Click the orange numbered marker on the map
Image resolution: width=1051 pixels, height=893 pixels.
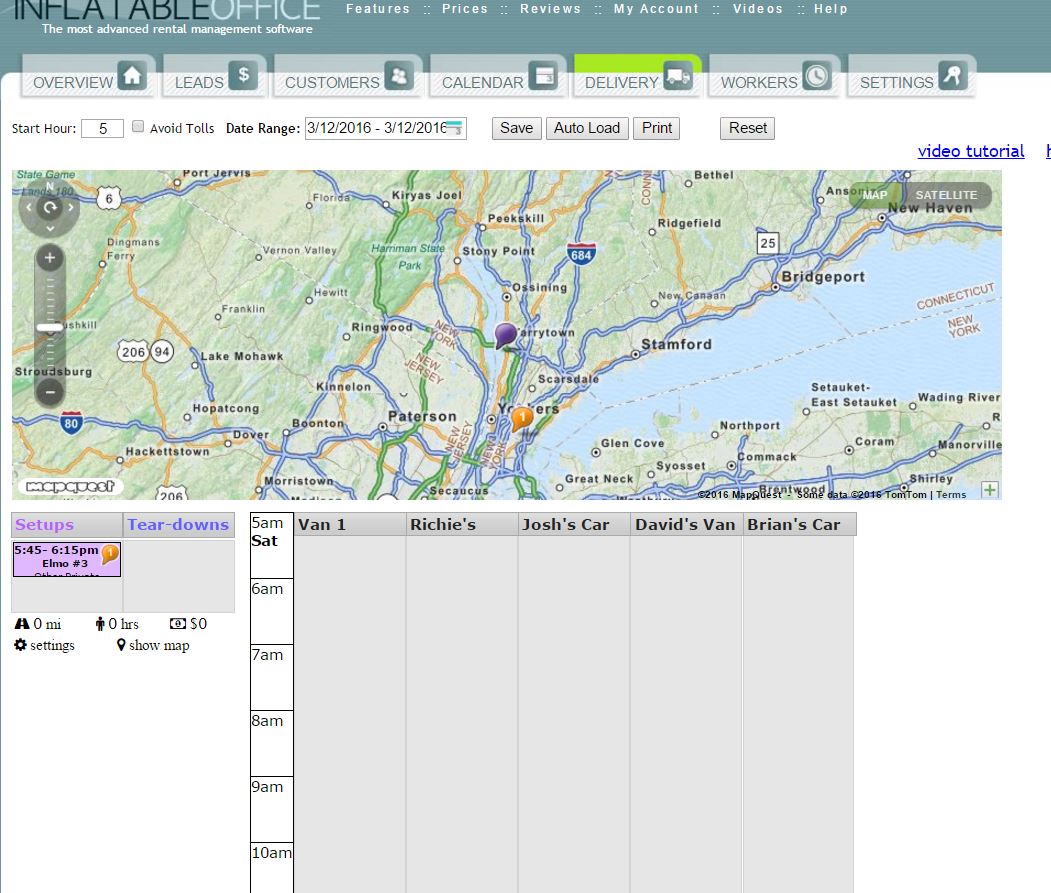pos(521,419)
